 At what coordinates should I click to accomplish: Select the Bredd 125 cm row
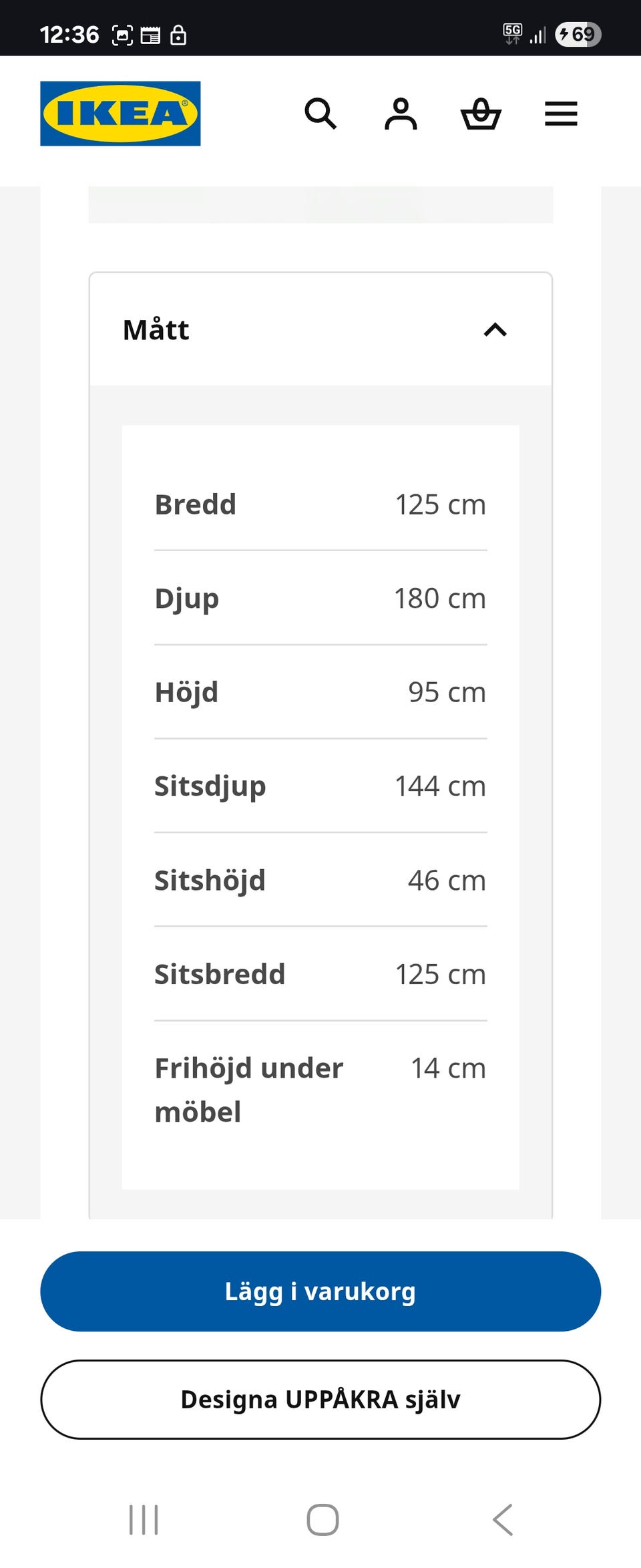pyautogui.click(x=320, y=504)
